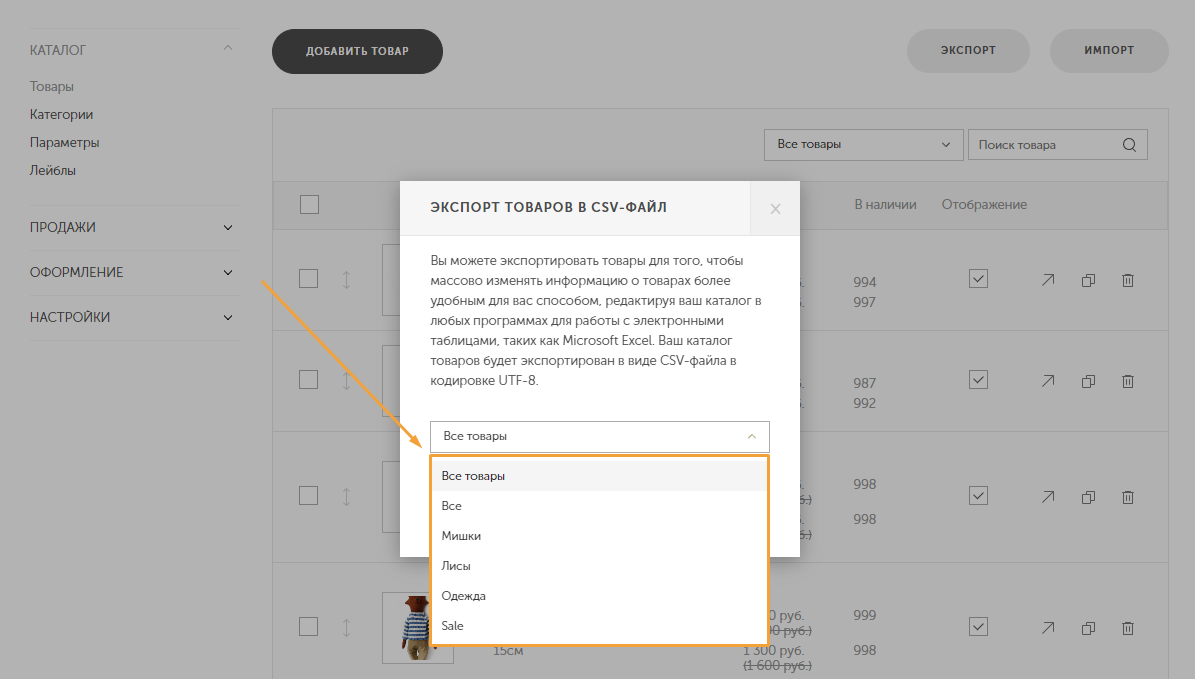Viewport: 1195px width, 679px height.
Task: Toggle the select-all products checkbox
Action: click(x=309, y=204)
